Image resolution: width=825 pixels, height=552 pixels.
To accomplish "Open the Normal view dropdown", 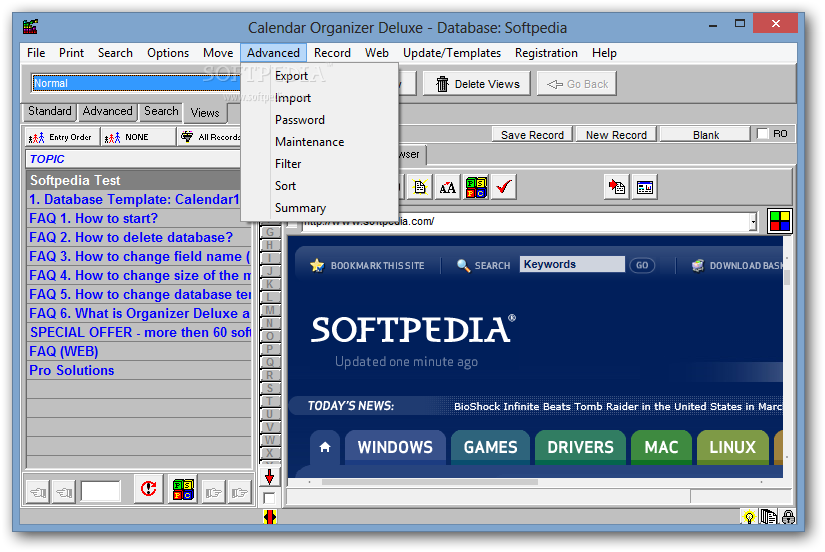I will click(136, 83).
